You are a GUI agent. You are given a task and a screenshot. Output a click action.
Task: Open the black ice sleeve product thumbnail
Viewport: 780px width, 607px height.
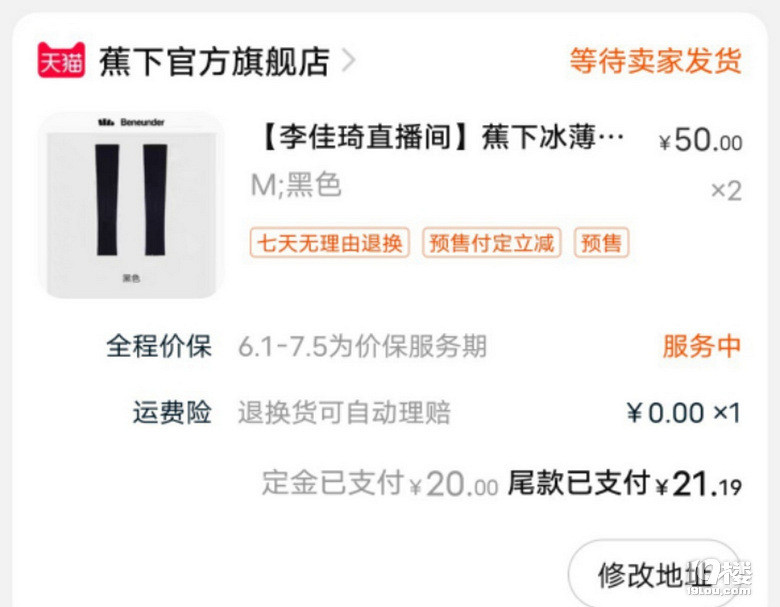(x=131, y=205)
